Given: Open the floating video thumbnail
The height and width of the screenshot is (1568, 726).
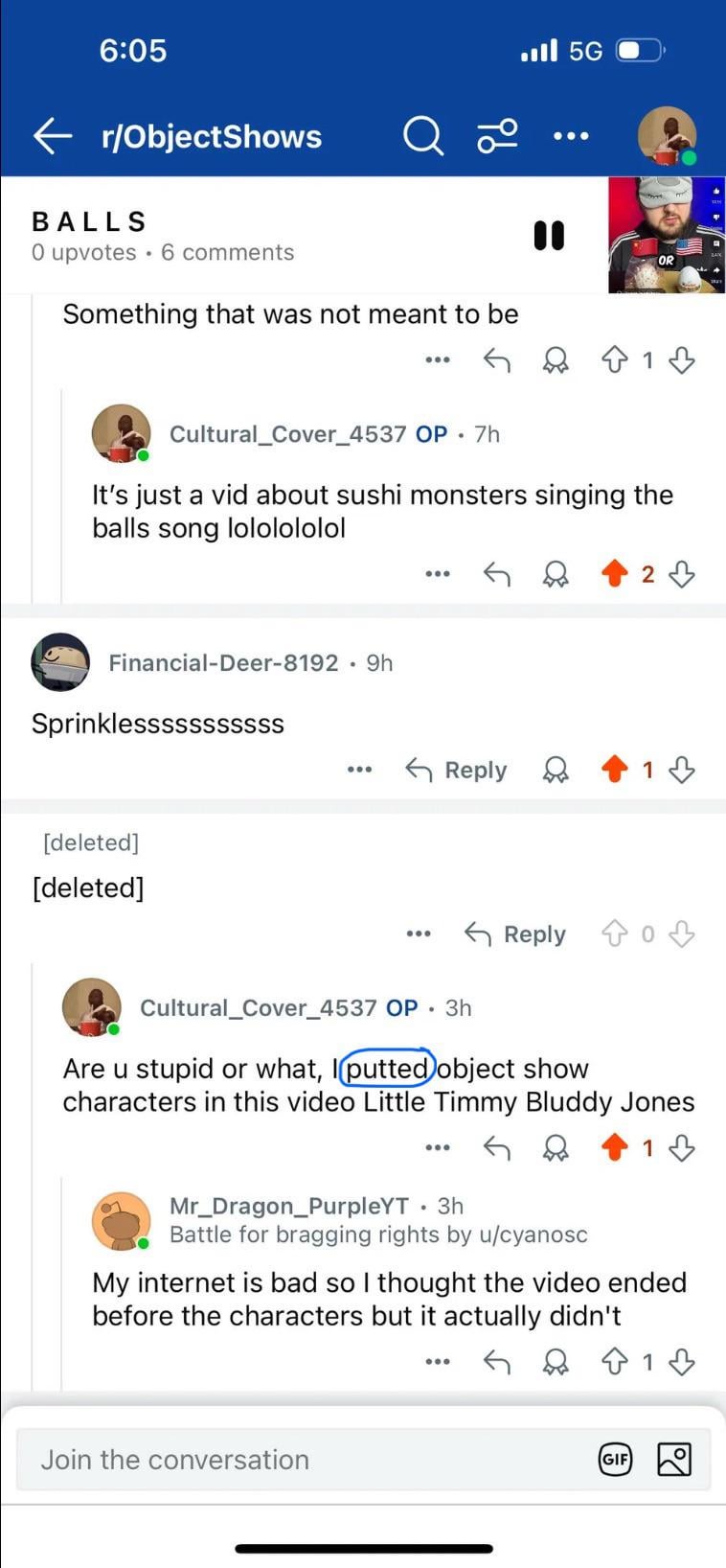Looking at the screenshot, I should pyautogui.click(x=666, y=236).
